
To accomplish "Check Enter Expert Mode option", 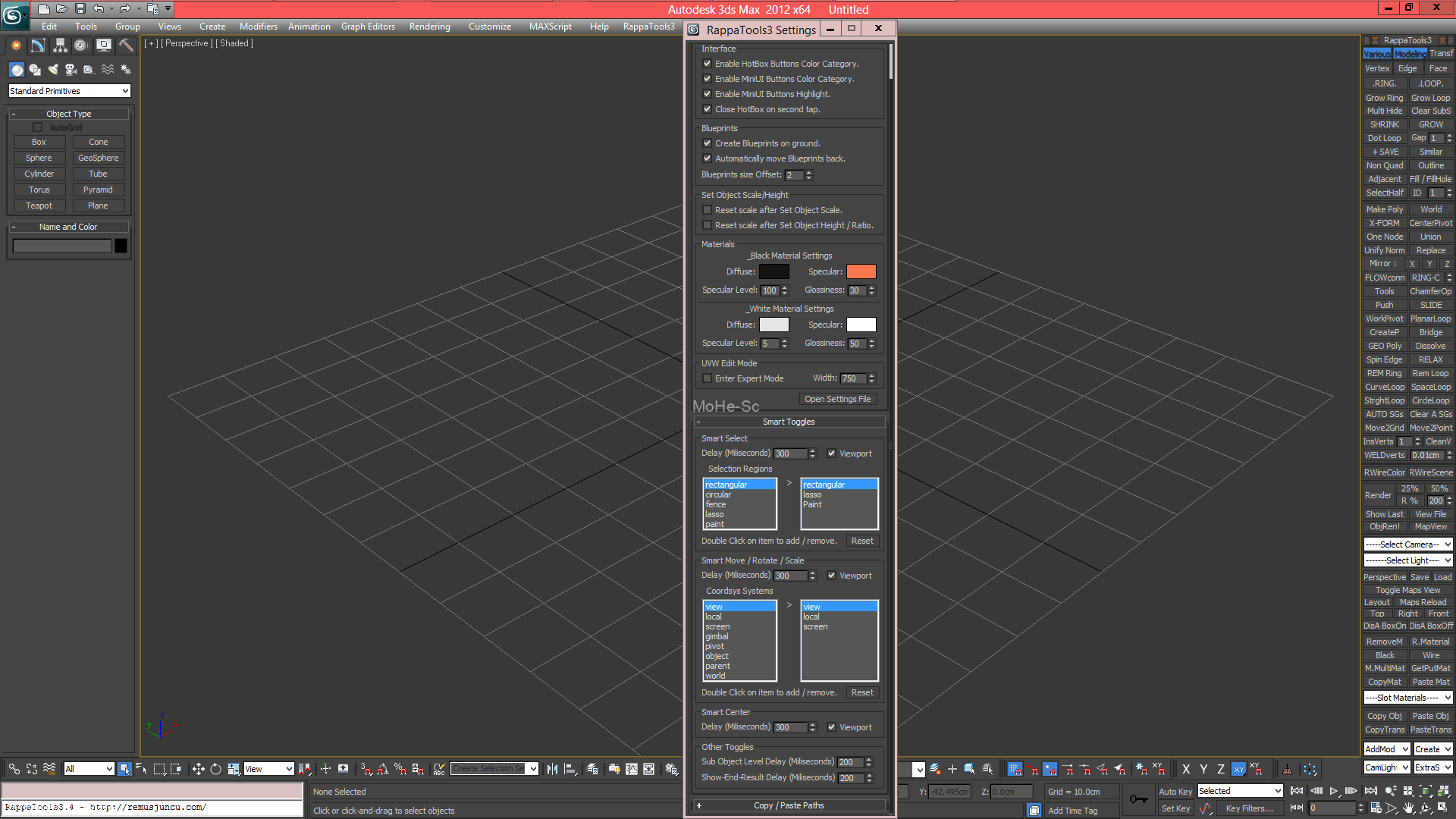I will [x=707, y=378].
